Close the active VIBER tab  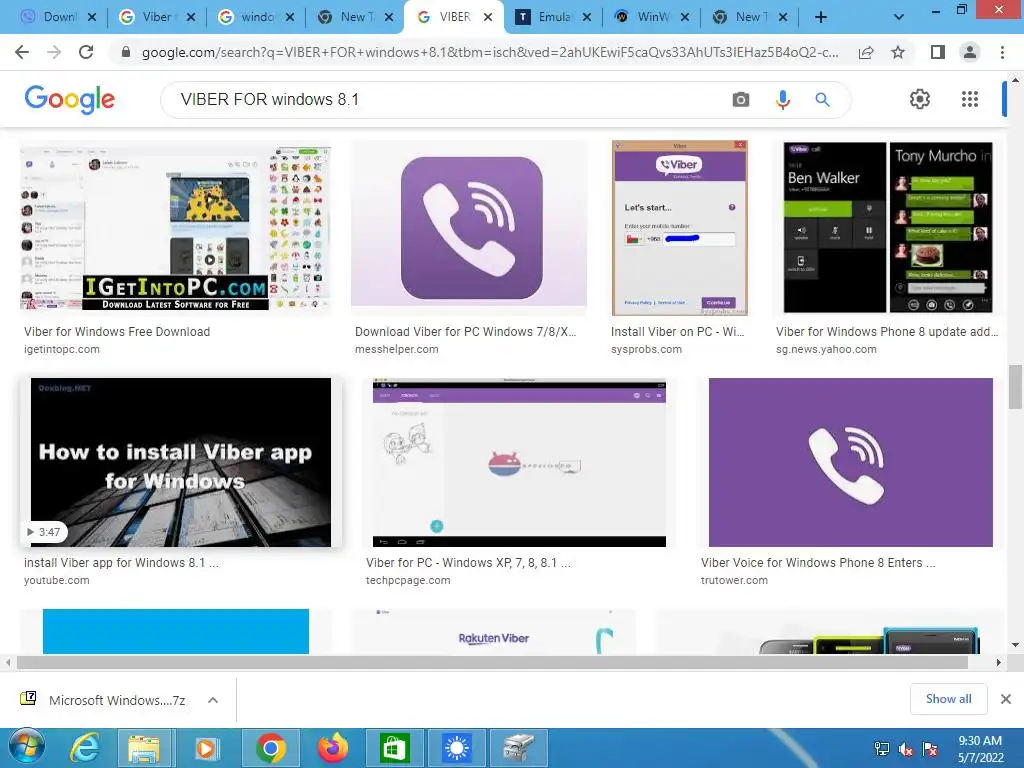pyautogui.click(x=488, y=18)
